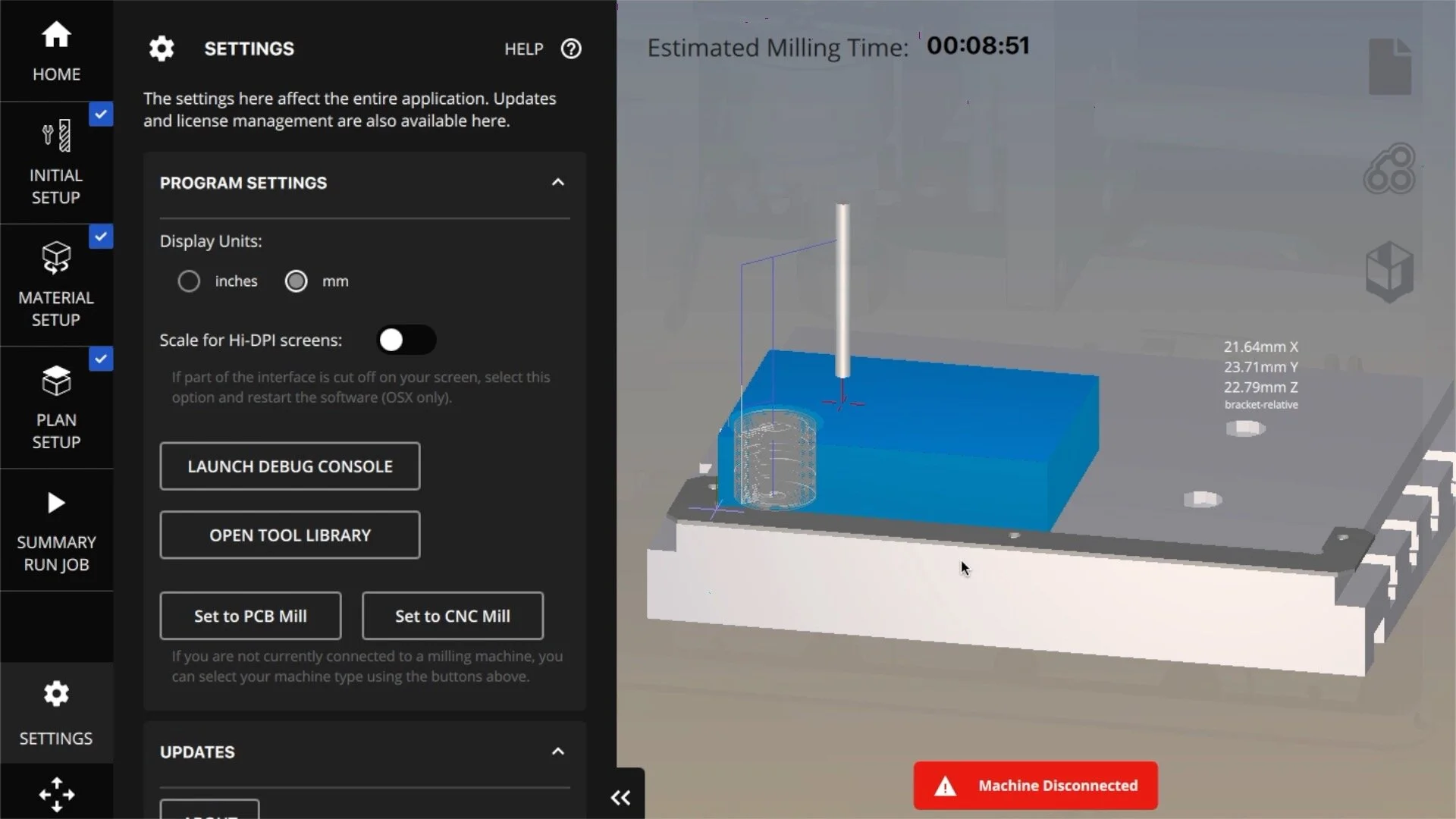Click the Summary Run Job play icon
1456x819 pixels.
(x=56, y=504)
